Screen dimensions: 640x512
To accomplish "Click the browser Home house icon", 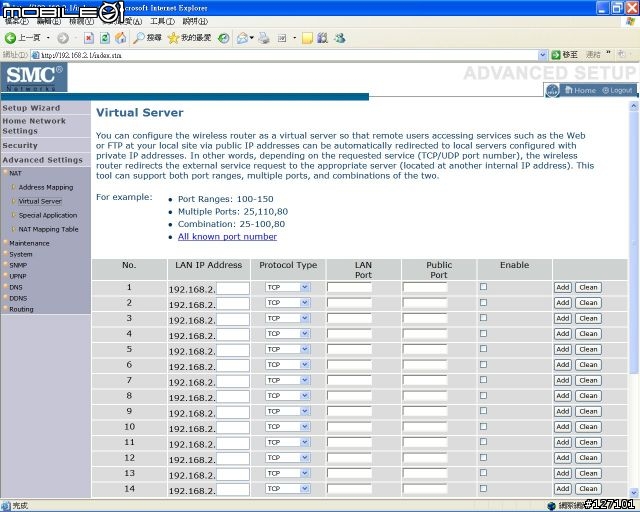I will click(x=120, y=38).
